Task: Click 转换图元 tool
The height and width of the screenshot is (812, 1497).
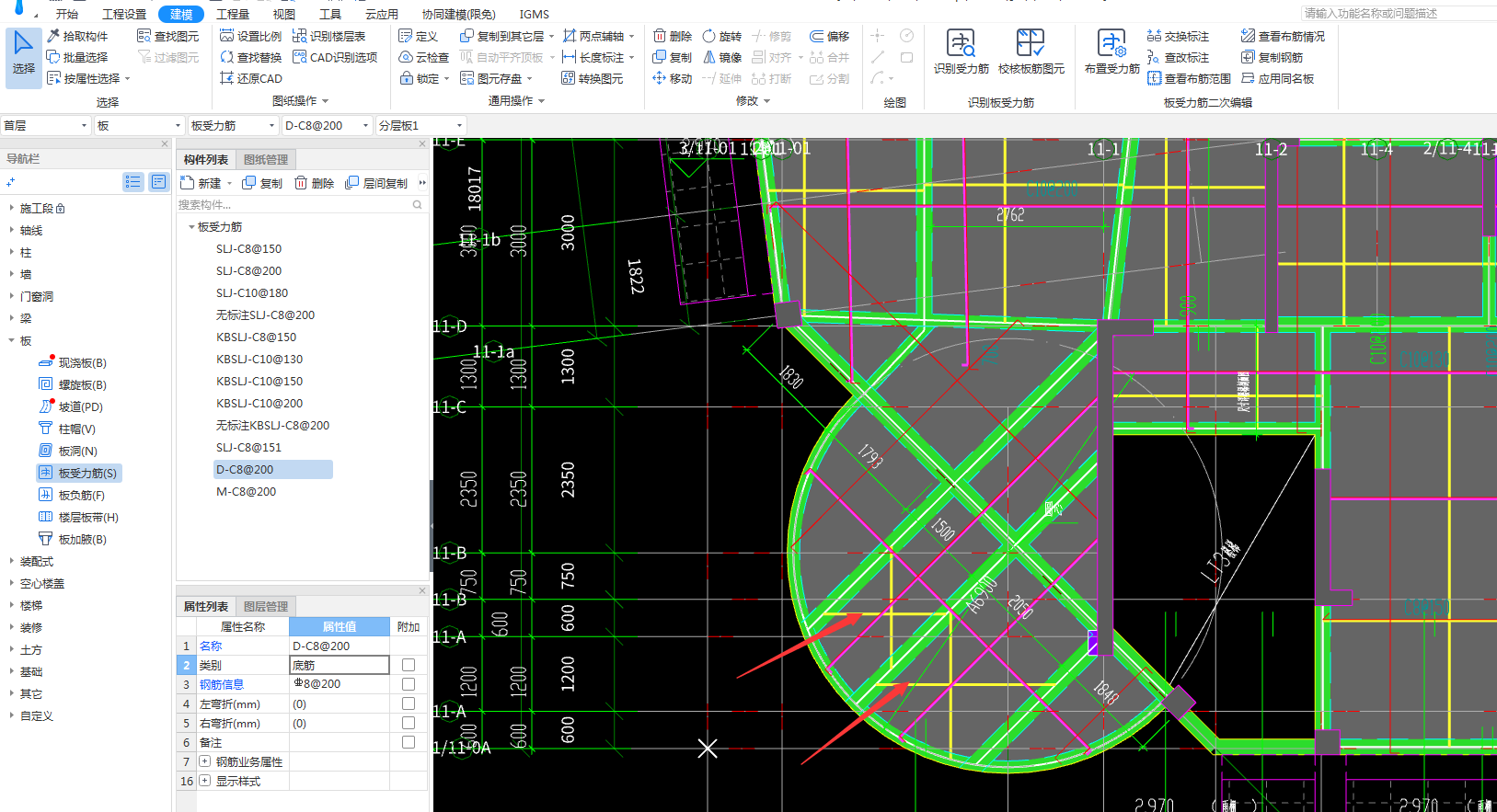Action: click(593, 78)
